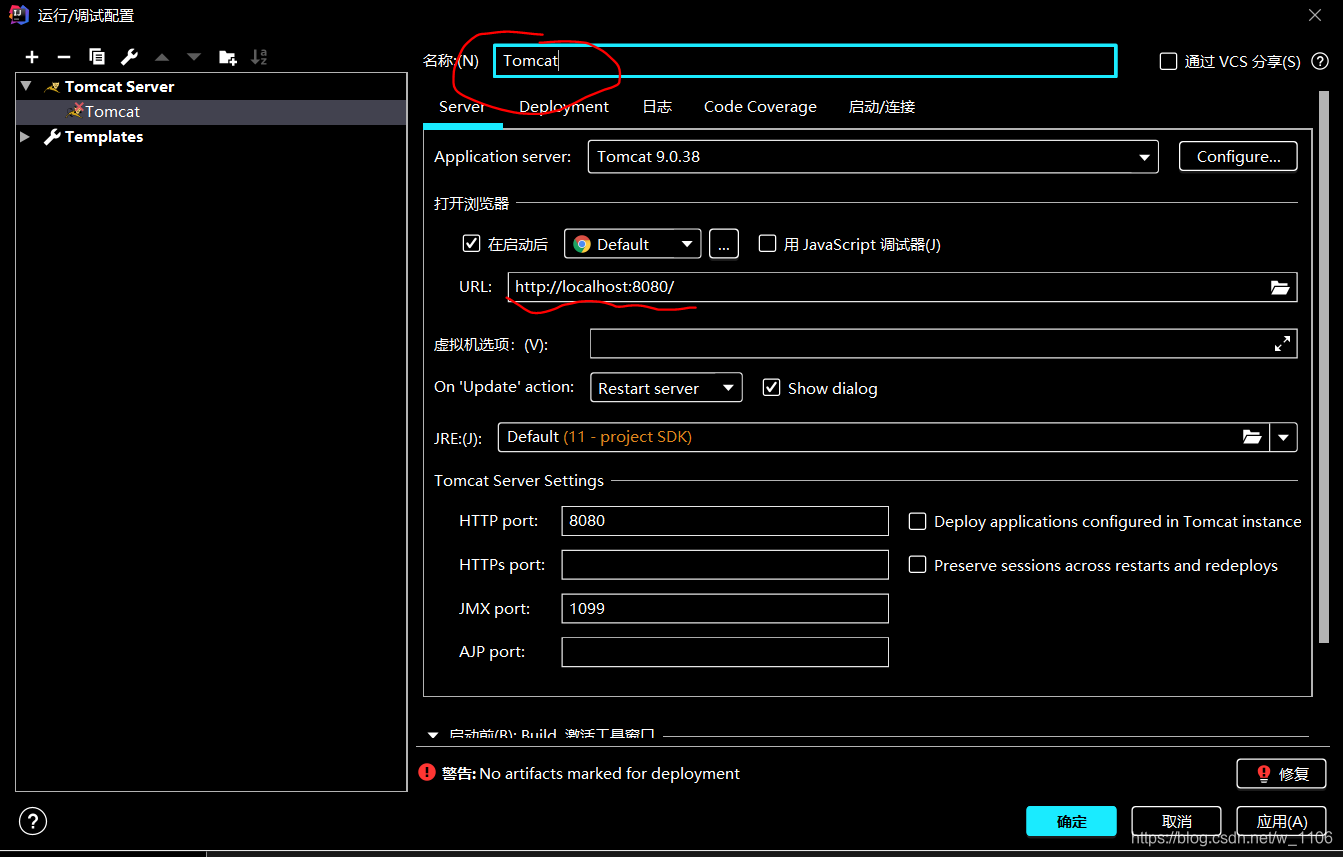Remove configuration with minus icon
The width and height of the screenshot is (1343, 857).
point(64,57)
